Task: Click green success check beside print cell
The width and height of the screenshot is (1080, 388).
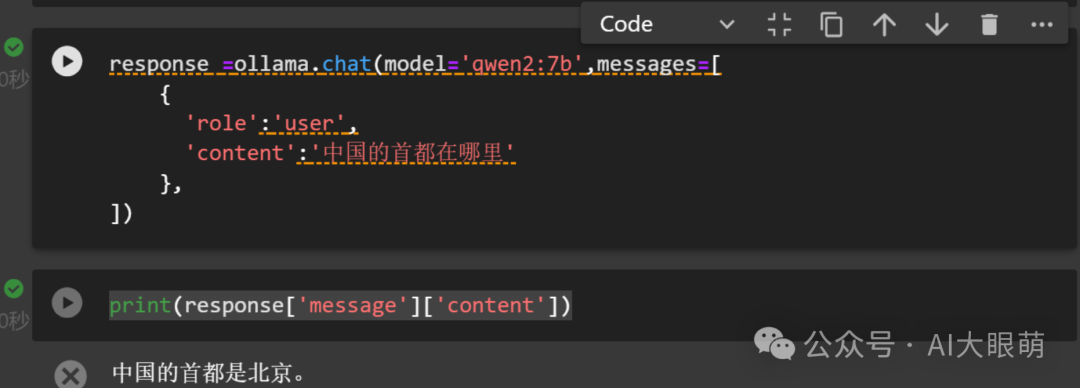Action: point(14,288)
